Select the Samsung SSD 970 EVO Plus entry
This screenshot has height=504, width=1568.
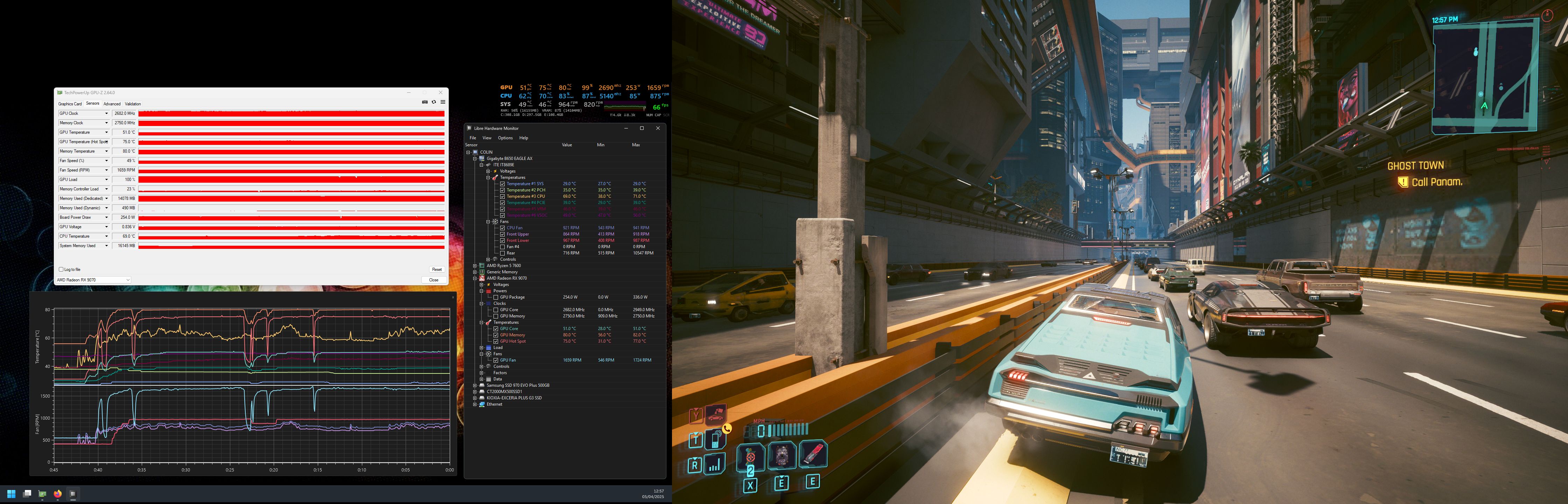517,385
